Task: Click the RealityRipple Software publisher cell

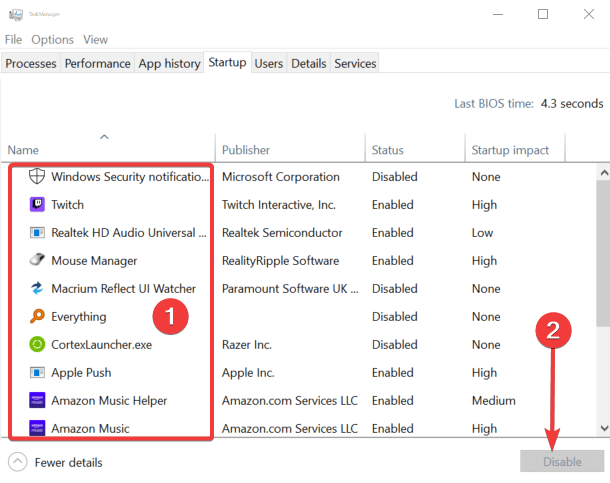Action: pos(280,261)
